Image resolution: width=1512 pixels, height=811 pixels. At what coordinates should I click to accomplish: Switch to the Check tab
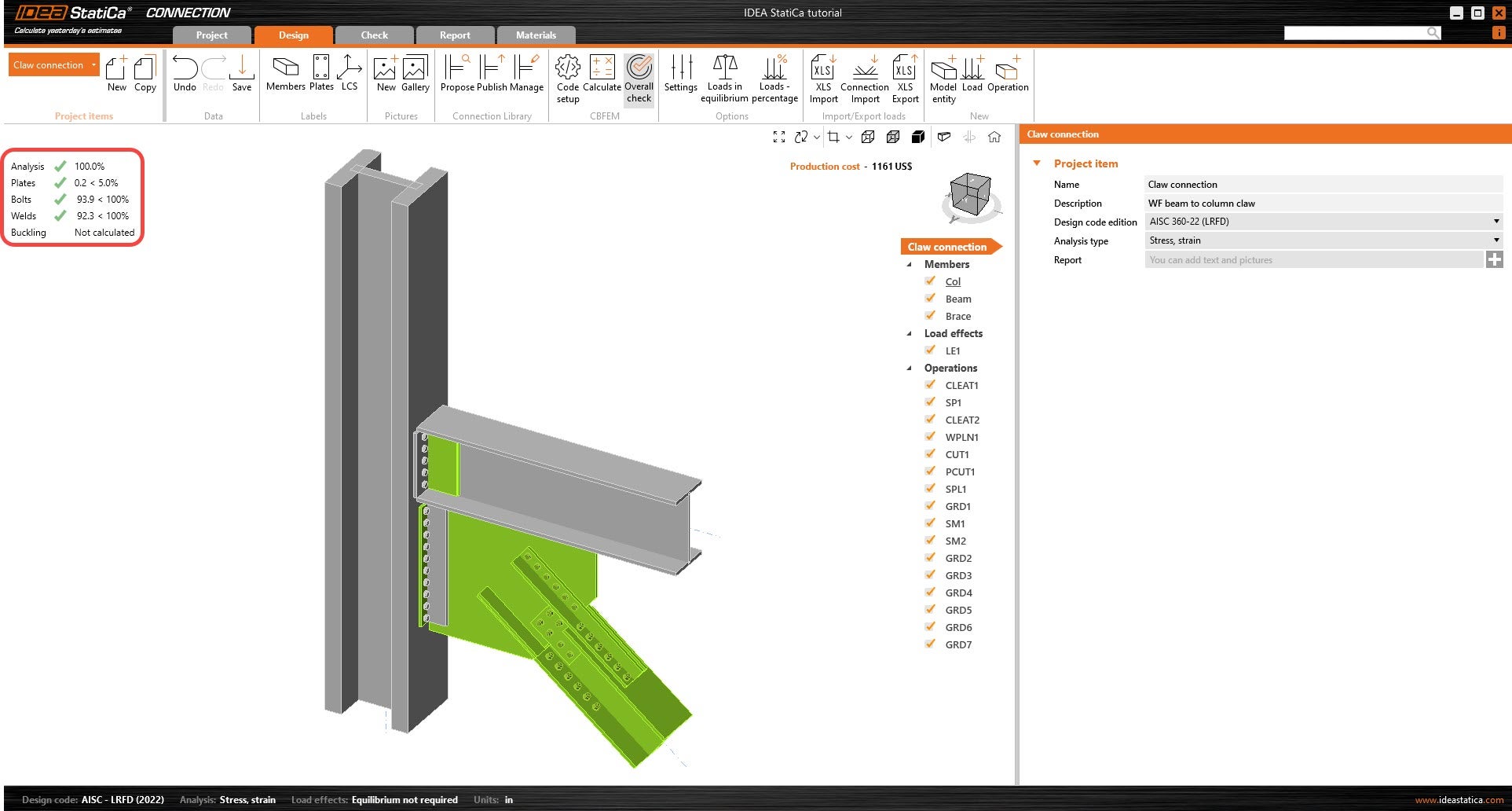pos(374,35)
